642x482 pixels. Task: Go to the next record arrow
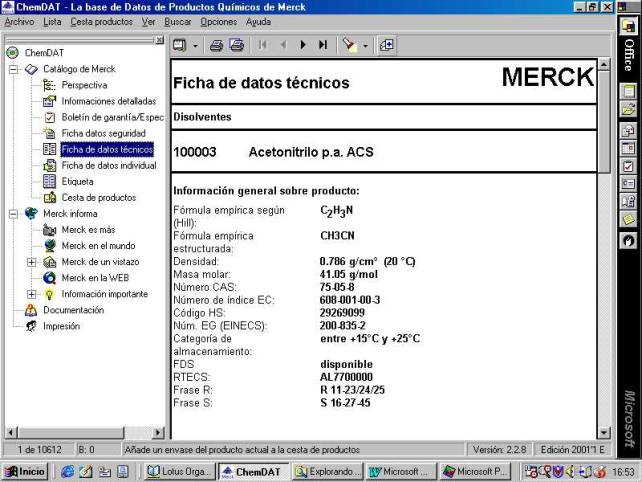click(303, 45)
